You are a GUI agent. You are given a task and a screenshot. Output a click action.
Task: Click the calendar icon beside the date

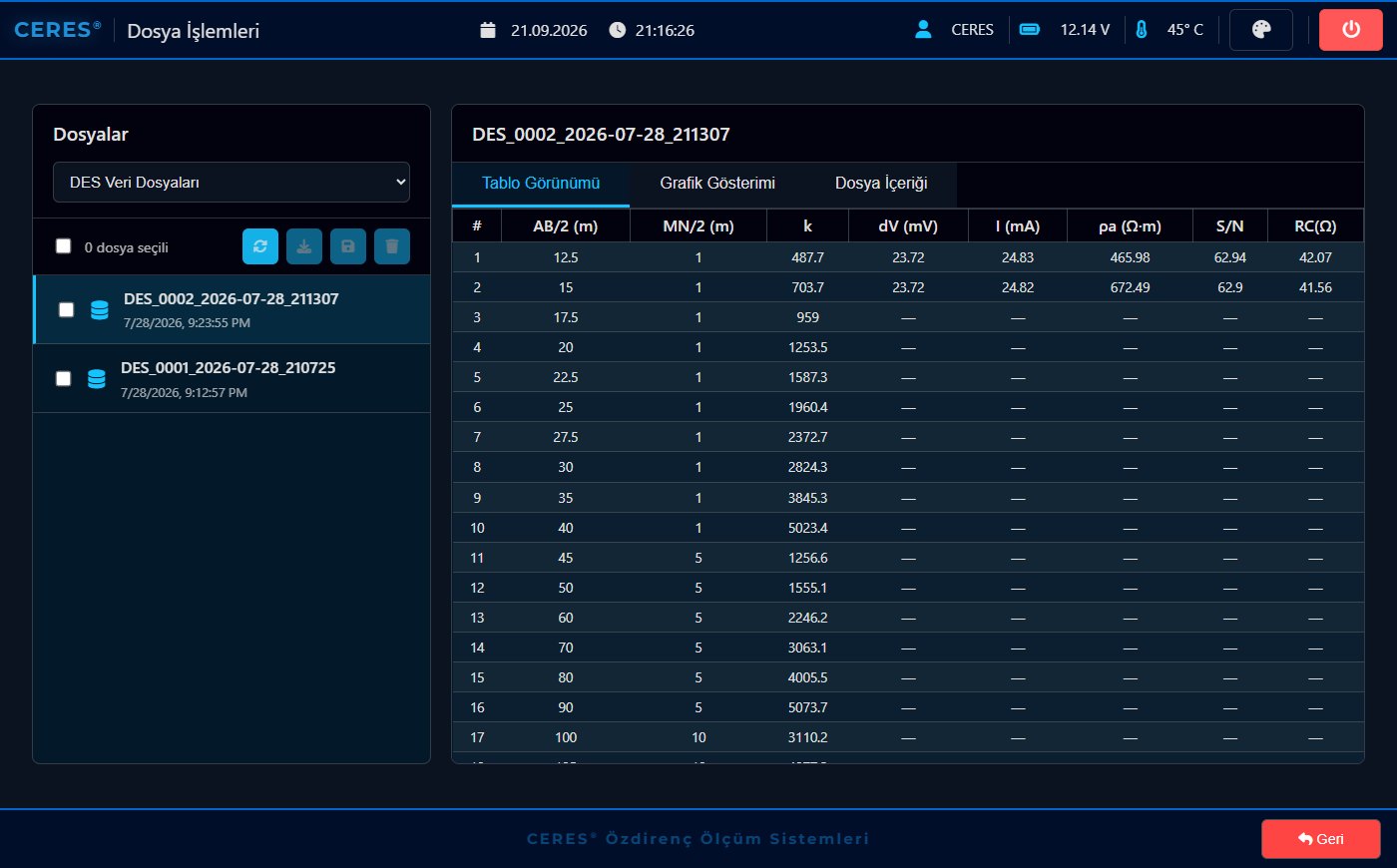[488, 30]
